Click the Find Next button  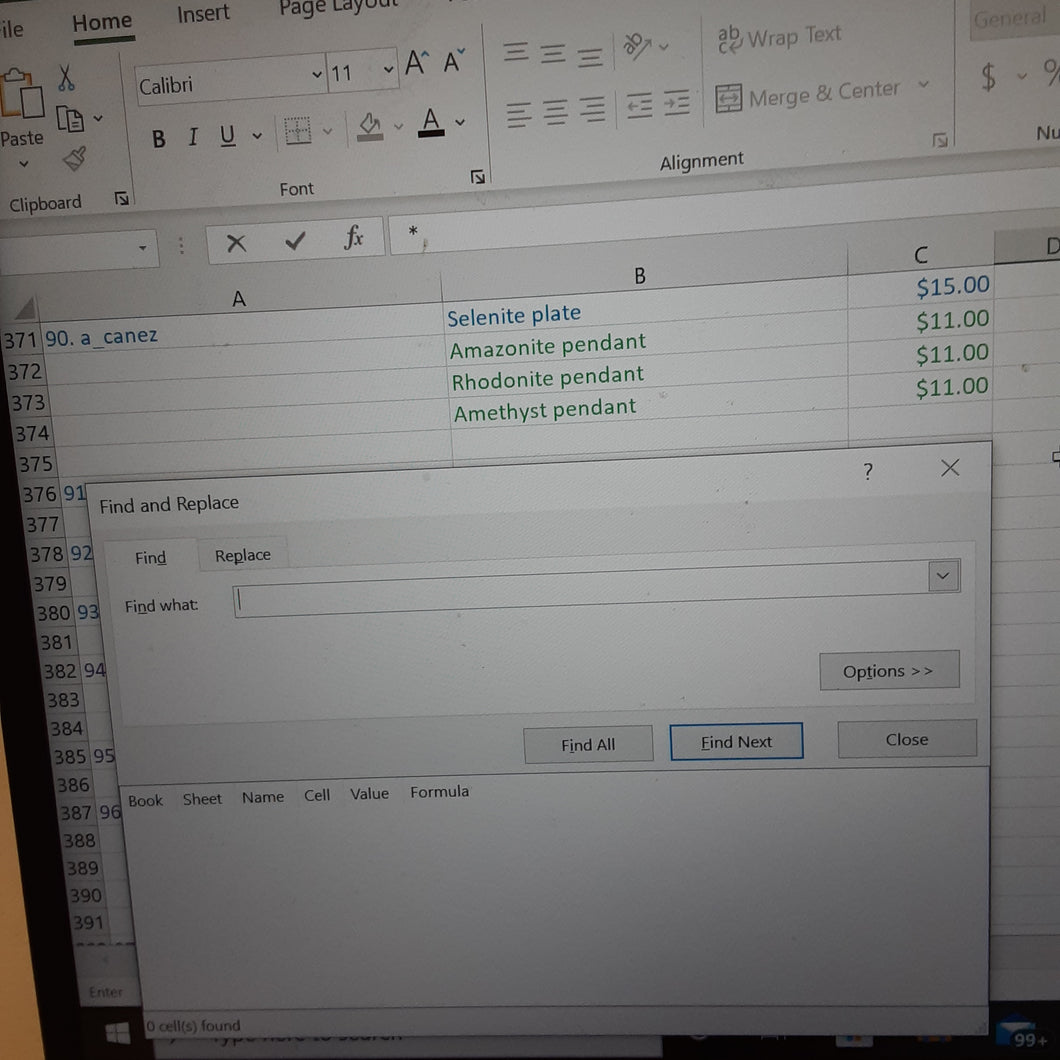coord(736,742)
